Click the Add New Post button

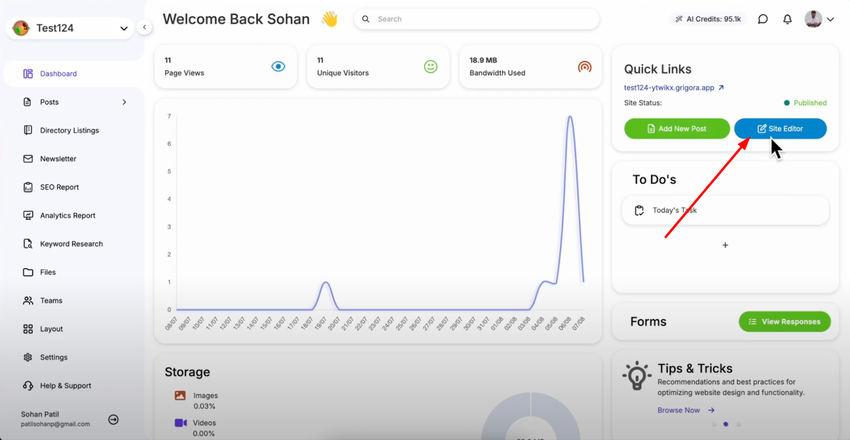coord(677,129)
